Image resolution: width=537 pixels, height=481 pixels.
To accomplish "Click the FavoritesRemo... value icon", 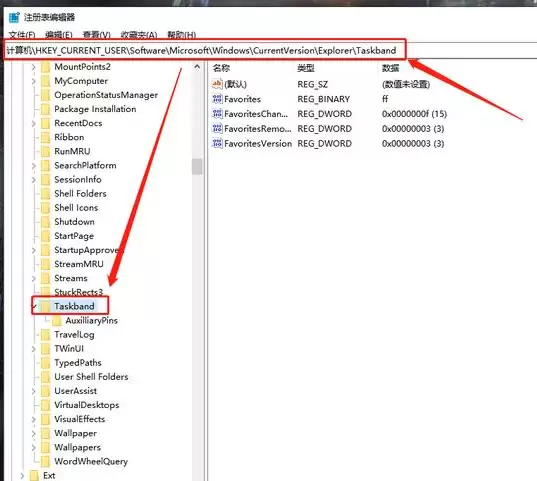I will coord(217,128).
